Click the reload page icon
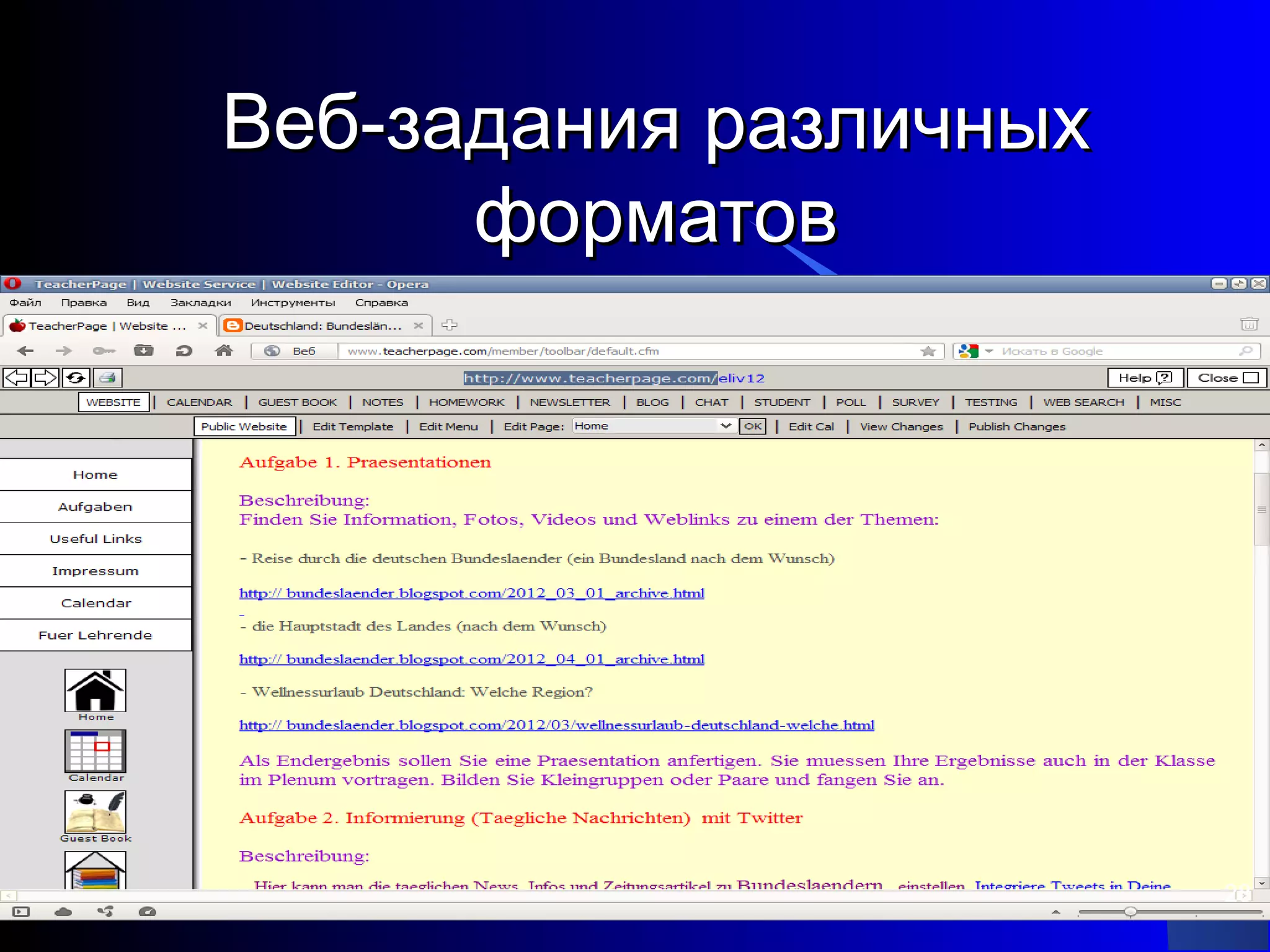The image size is (1270, 952). coord(184,351)
